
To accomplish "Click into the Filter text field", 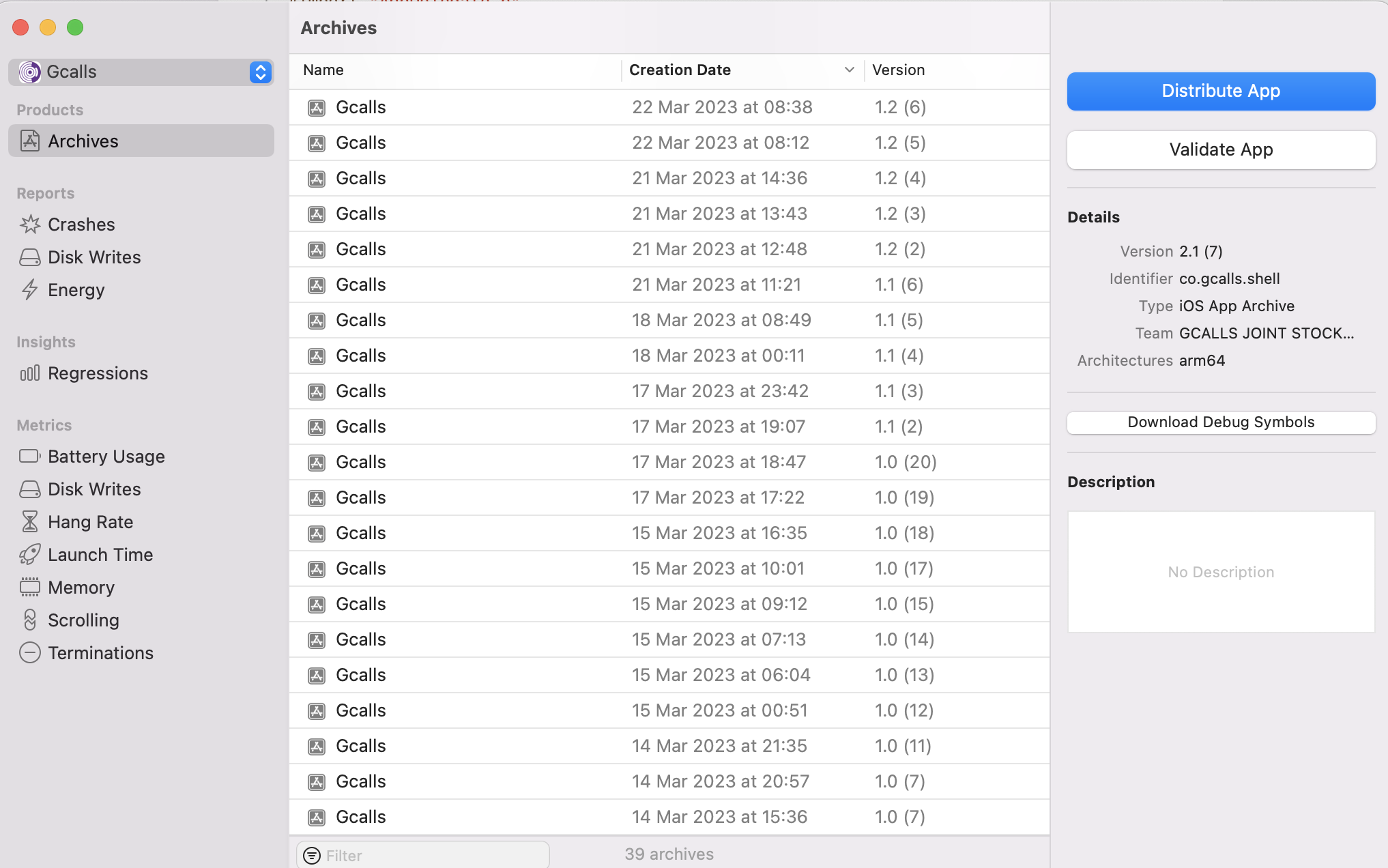I will [433, 855].
